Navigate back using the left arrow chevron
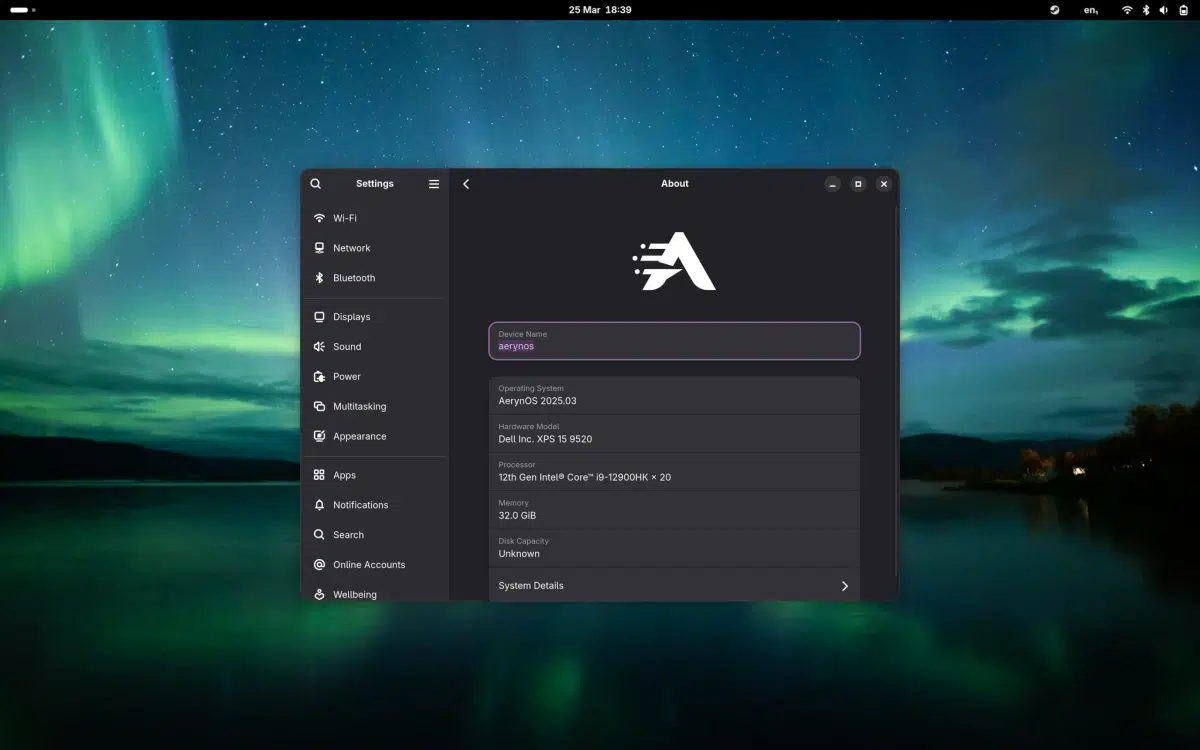1200x750 pixels. click(x=466, y=183)
